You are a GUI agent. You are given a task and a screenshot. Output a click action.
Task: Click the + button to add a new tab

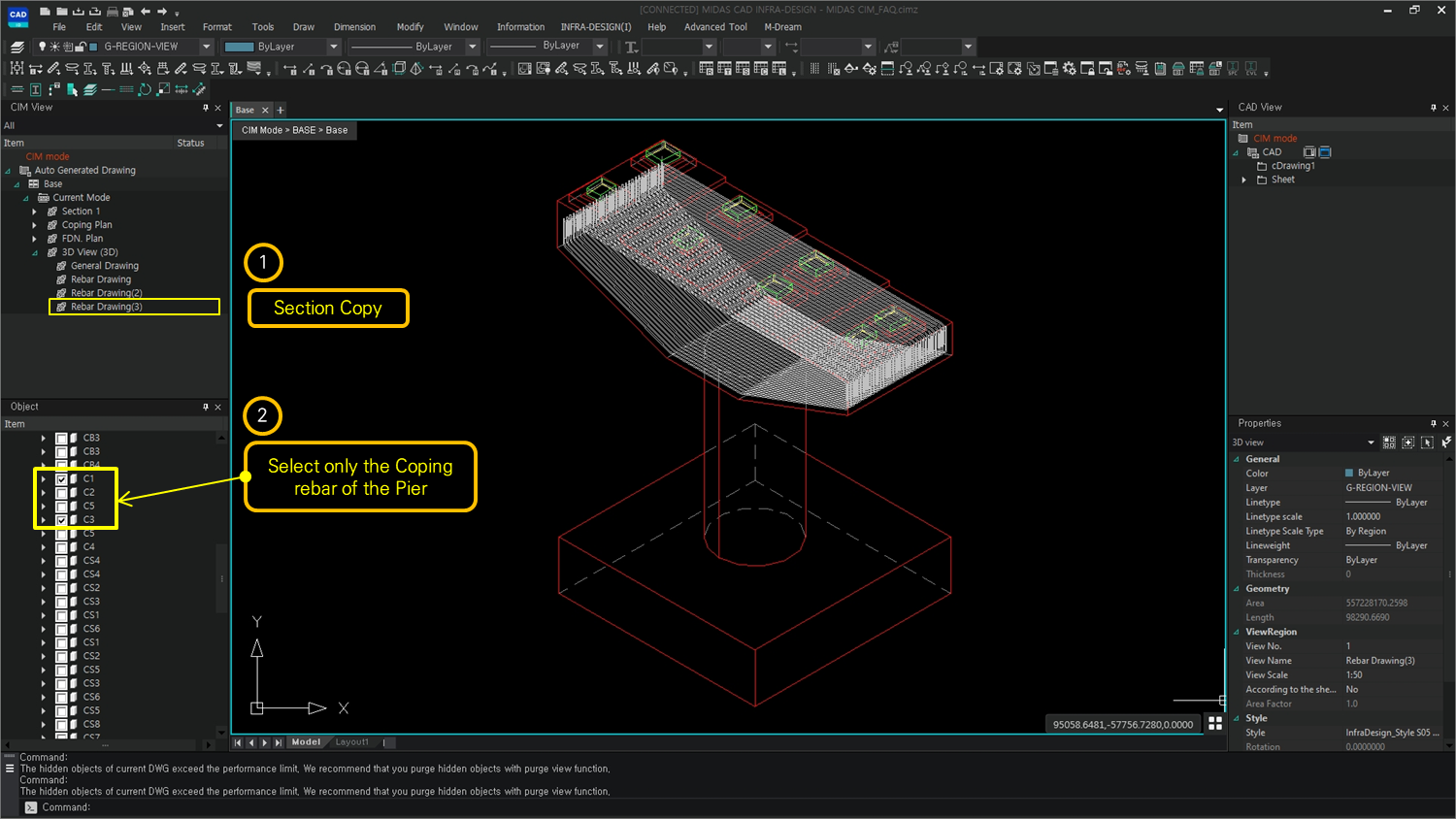(281, 110)
